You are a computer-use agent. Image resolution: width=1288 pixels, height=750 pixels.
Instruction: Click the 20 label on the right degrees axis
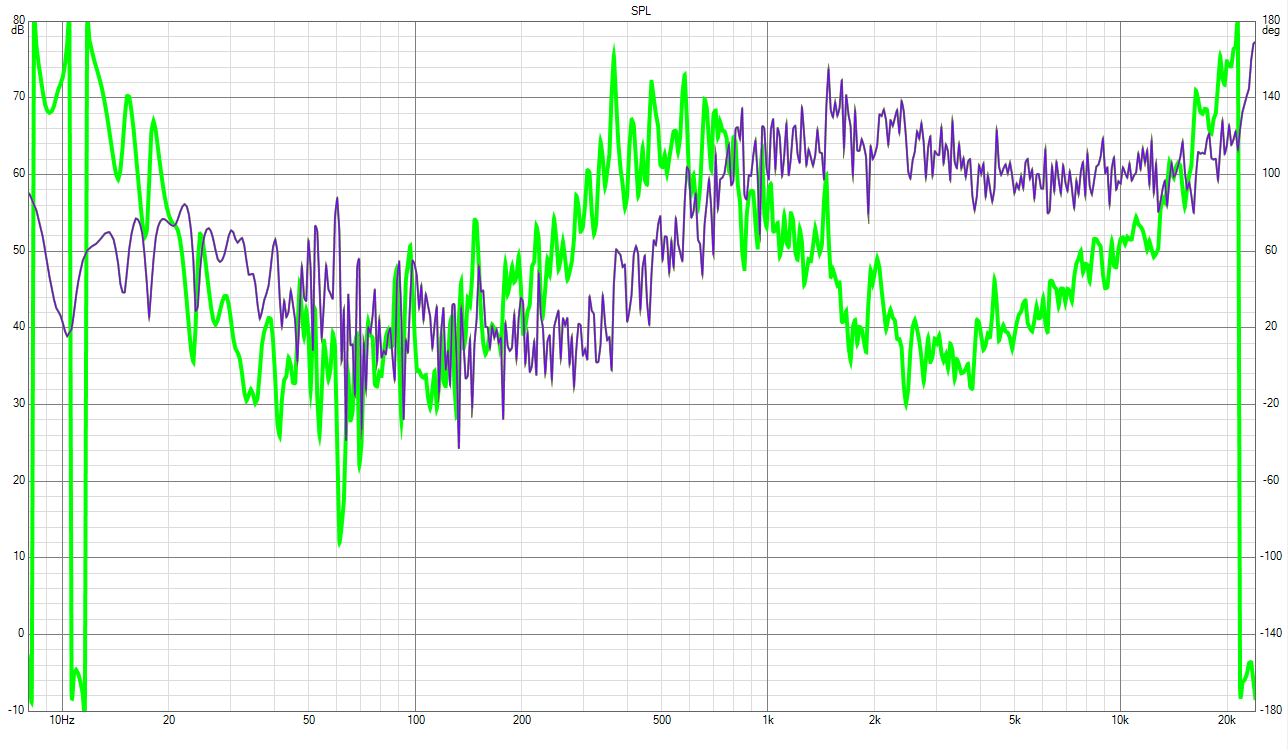1269,327
